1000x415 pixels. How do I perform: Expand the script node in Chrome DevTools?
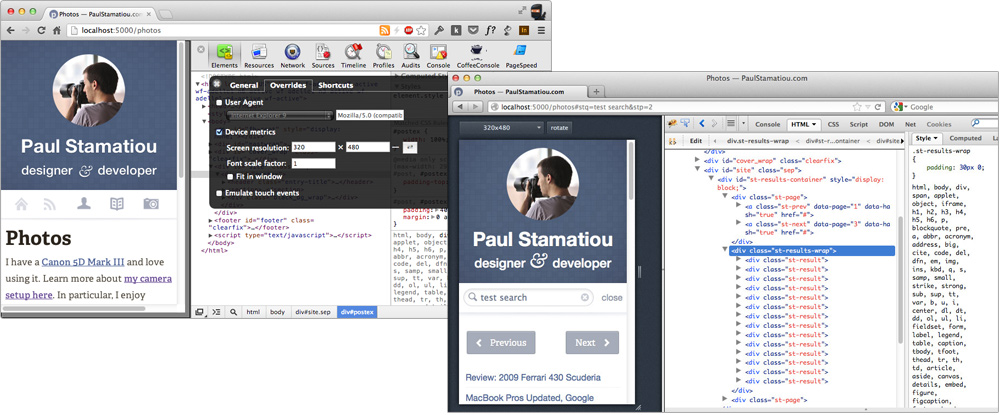pyautogui.click(x=210, y=235)
